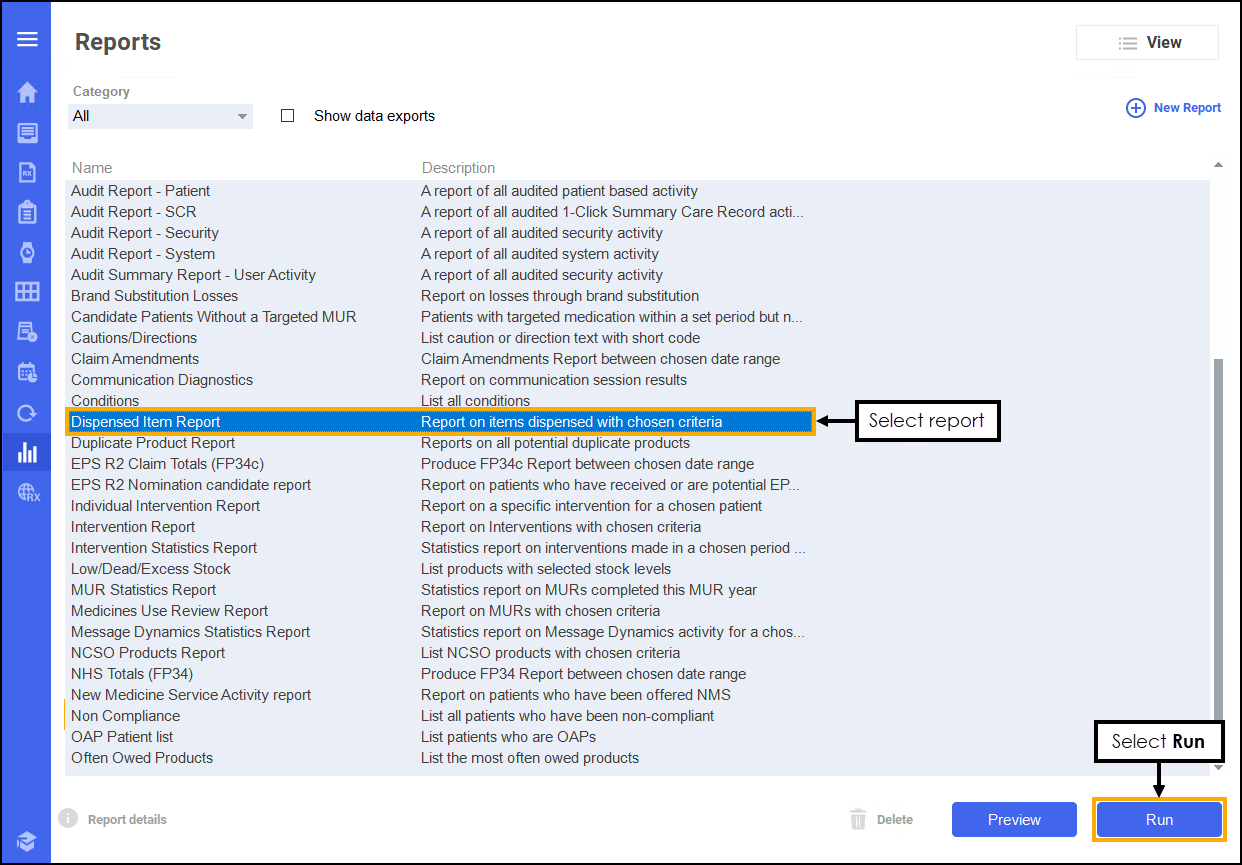1242x865 pixels.
Task: Open the View menu button
Action: [x=1147, y=43]
